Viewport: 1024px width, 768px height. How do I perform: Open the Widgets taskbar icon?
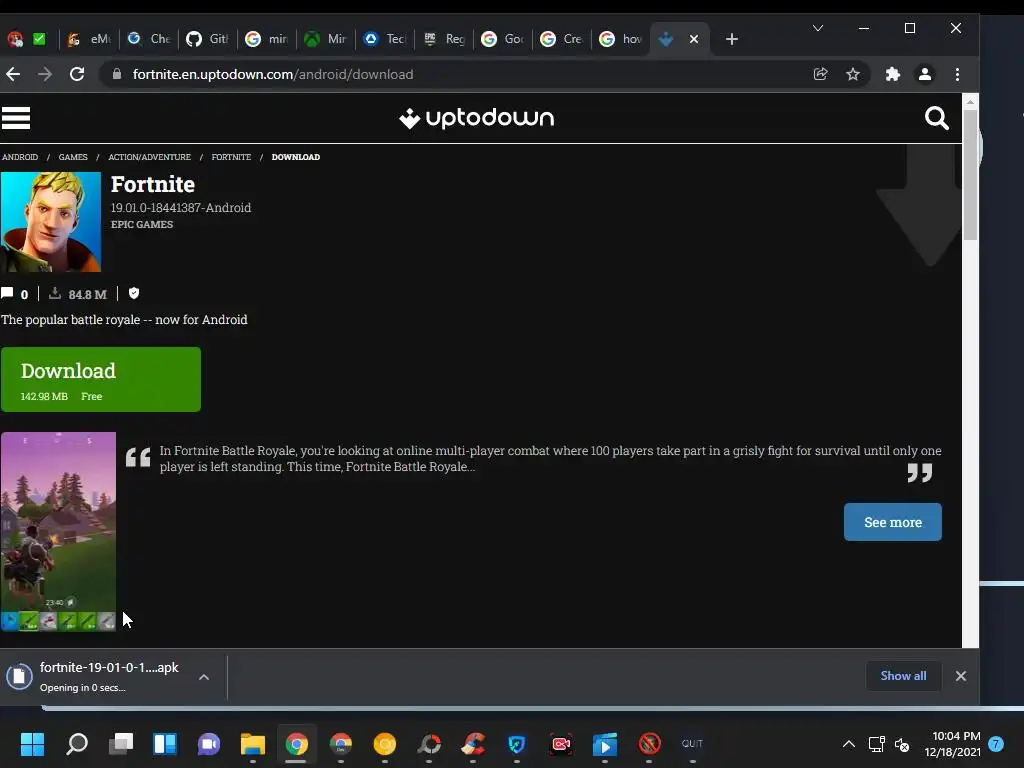[x=165, y=744]
